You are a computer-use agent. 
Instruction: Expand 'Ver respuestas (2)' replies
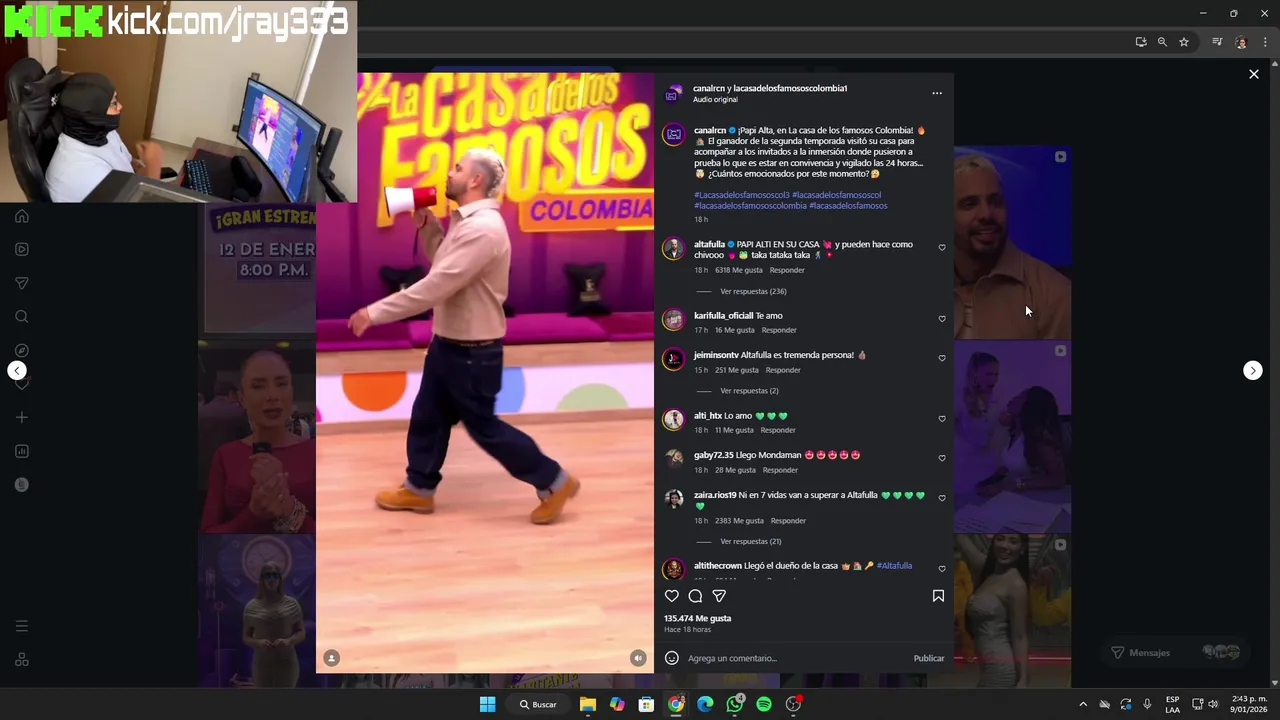[749, 391]
